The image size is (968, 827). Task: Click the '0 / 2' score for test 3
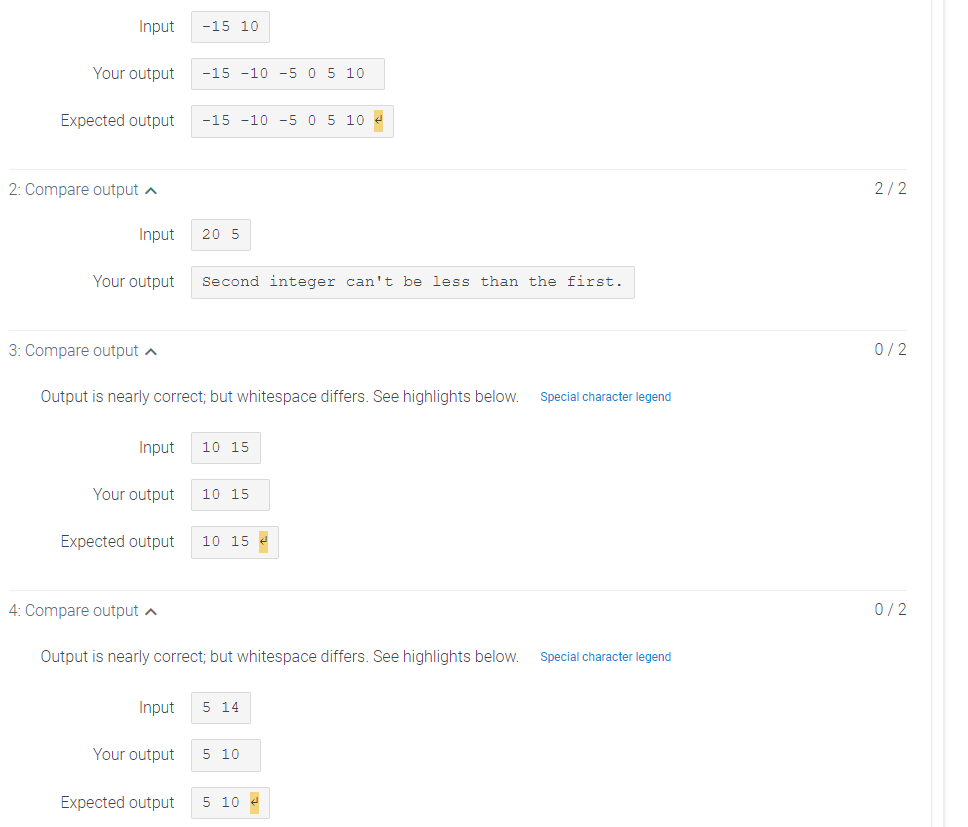coord(890,350)
